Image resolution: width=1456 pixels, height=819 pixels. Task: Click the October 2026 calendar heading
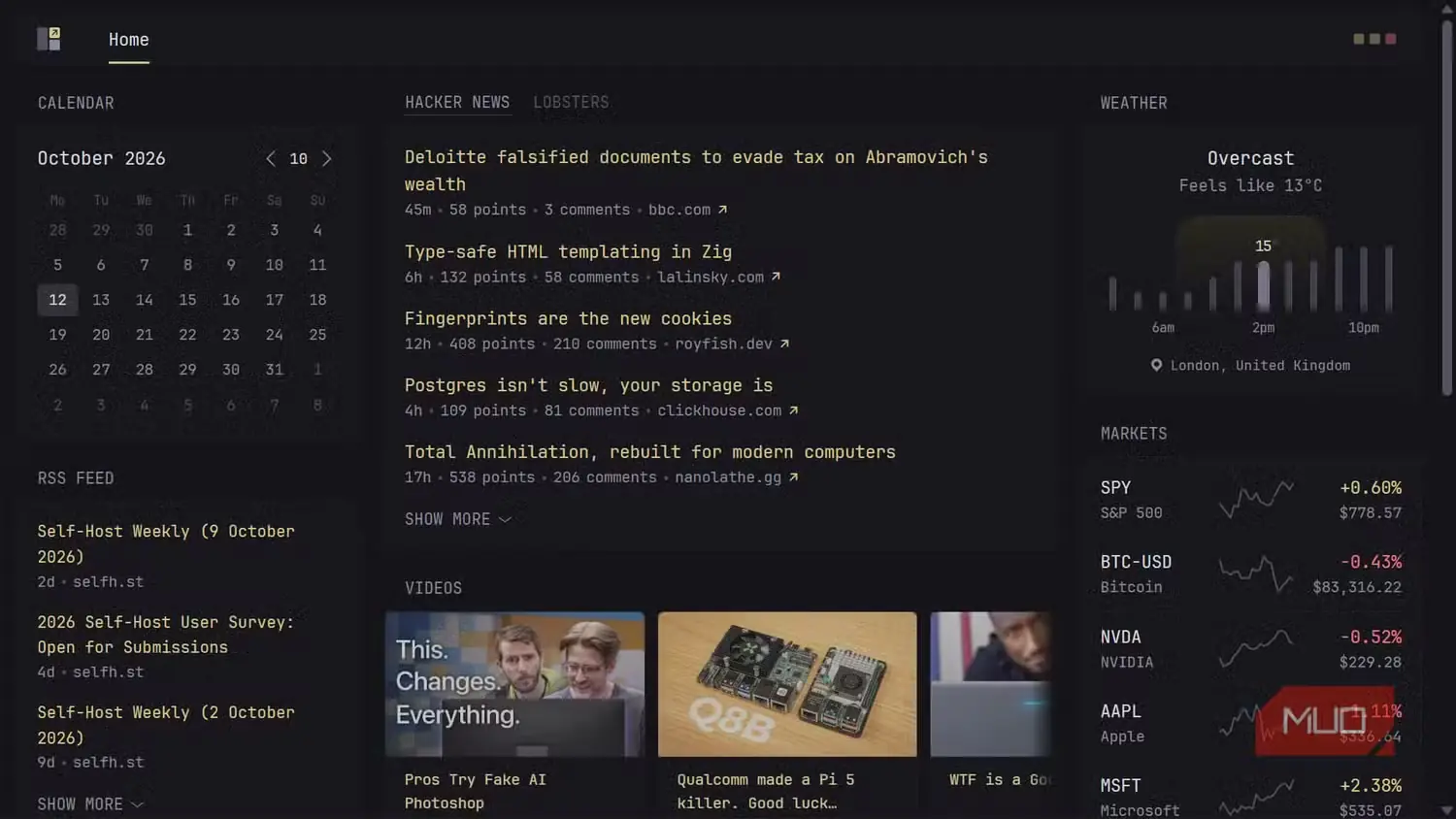101,158
